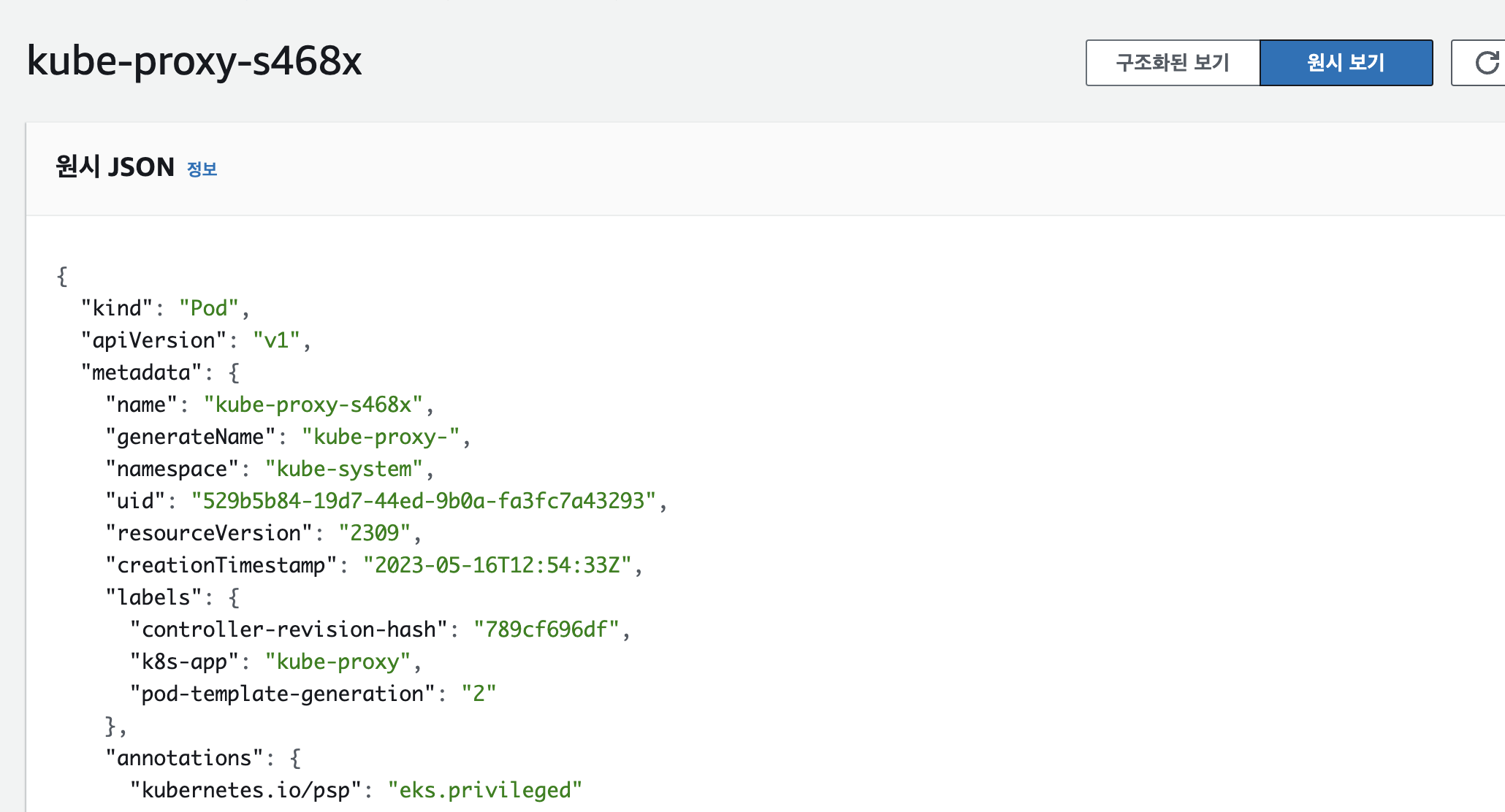The image size is (1505, 812).
Task: Switch to 구조화된 보기 view
Action: point(1173,63)
